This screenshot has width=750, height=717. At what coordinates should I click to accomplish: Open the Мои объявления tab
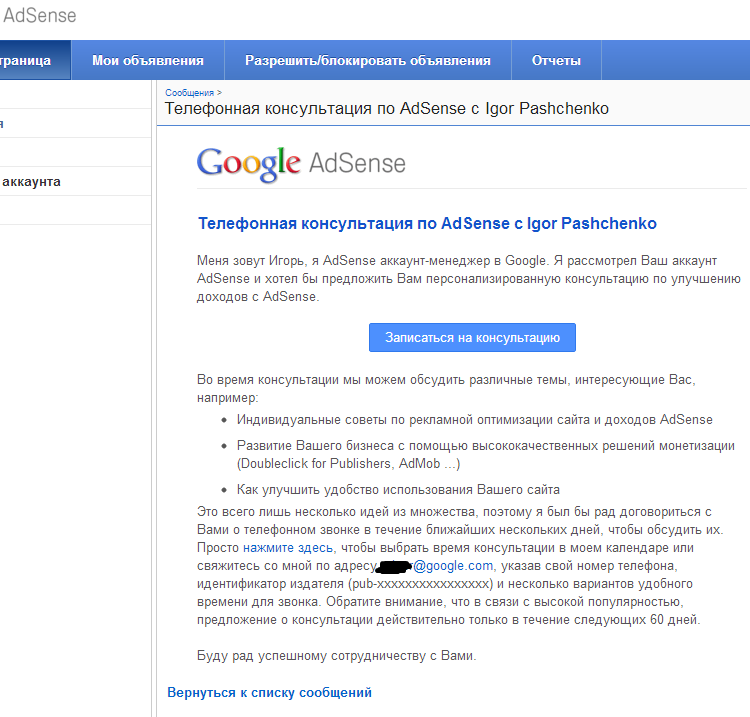[x=148, y=60]
